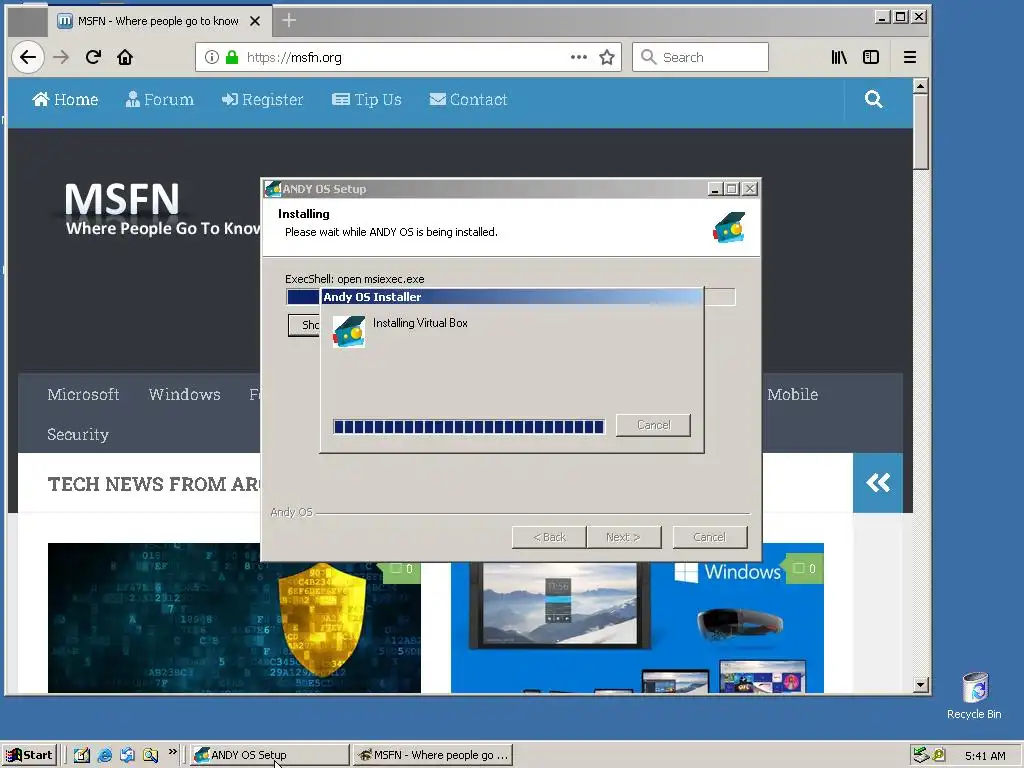Select Windows category menu item
Image resolution: width=1024 pixels, height=768 pixels.
click(184, 394)
